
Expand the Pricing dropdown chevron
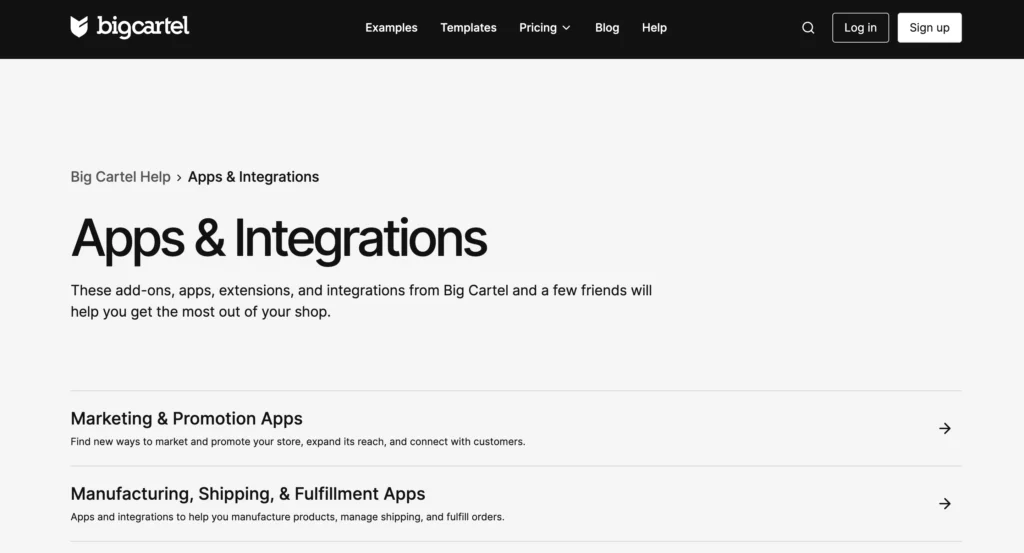566,27
